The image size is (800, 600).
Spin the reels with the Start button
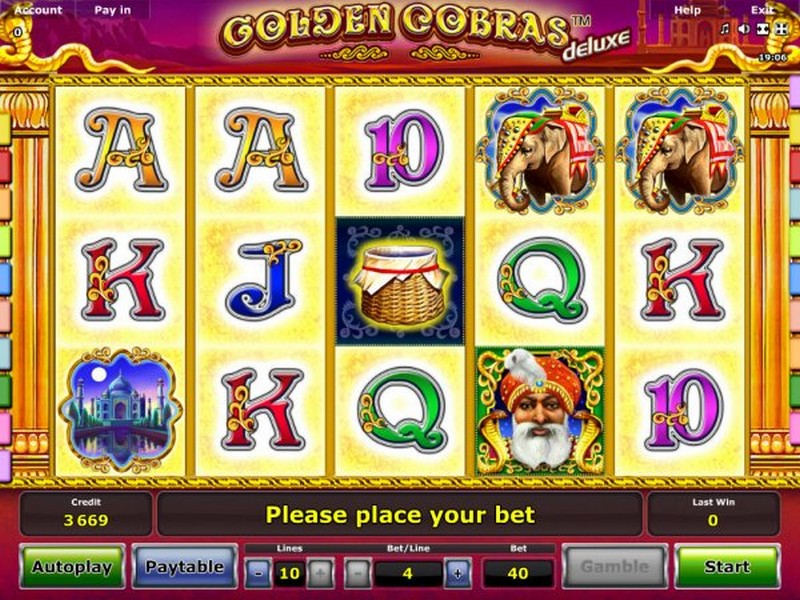(x=727, y=566)
